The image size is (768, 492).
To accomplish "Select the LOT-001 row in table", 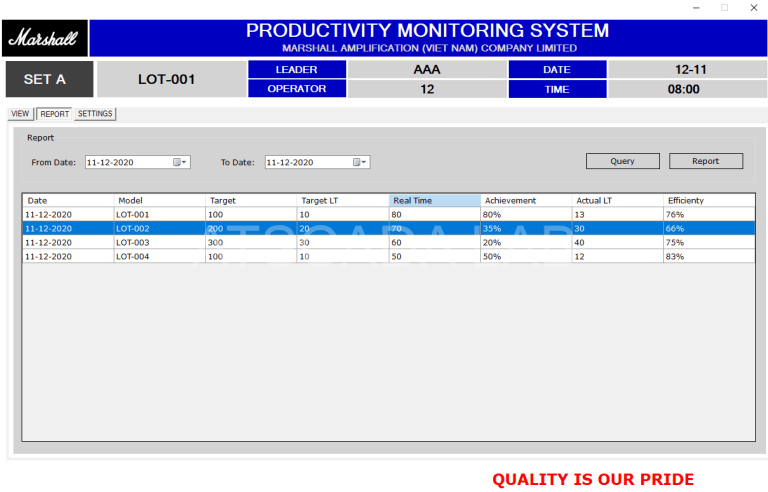I will [388, 215].
